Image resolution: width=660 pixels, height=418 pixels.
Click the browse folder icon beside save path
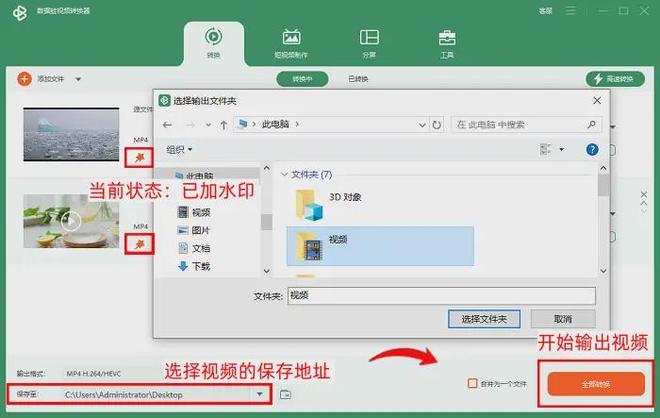(286, 394)
